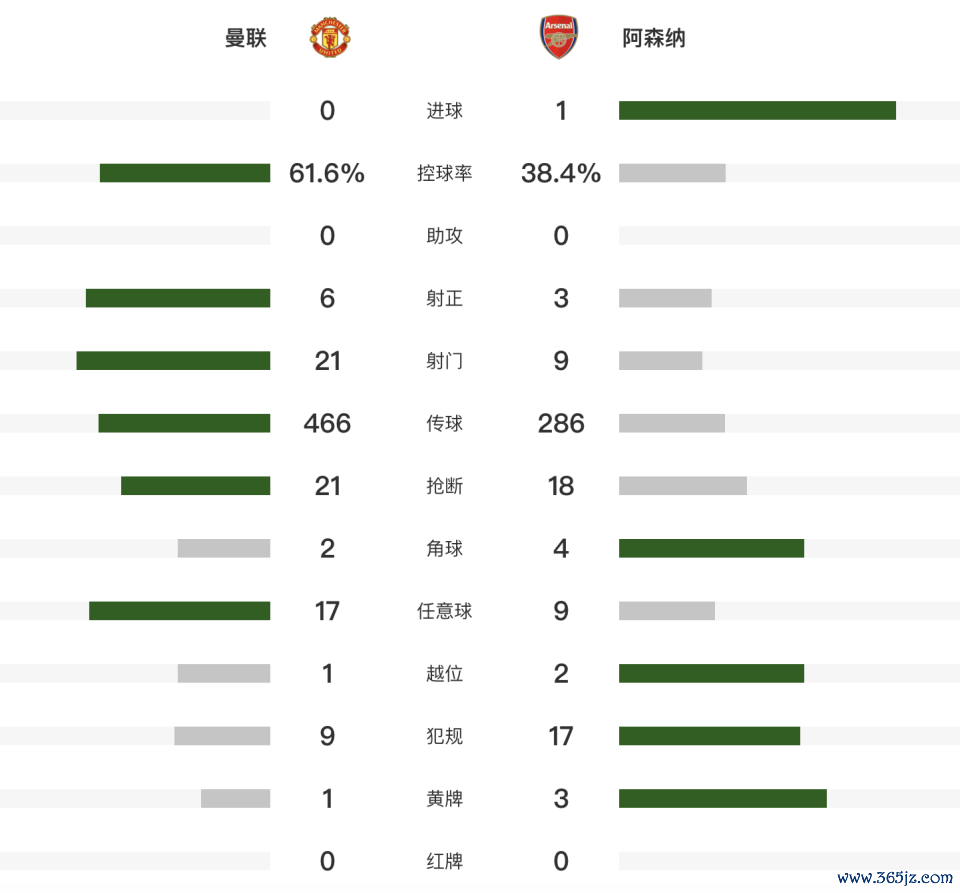Click the Arsenal crest icon
The image size is (960, 893).
[x=558, y=38]
